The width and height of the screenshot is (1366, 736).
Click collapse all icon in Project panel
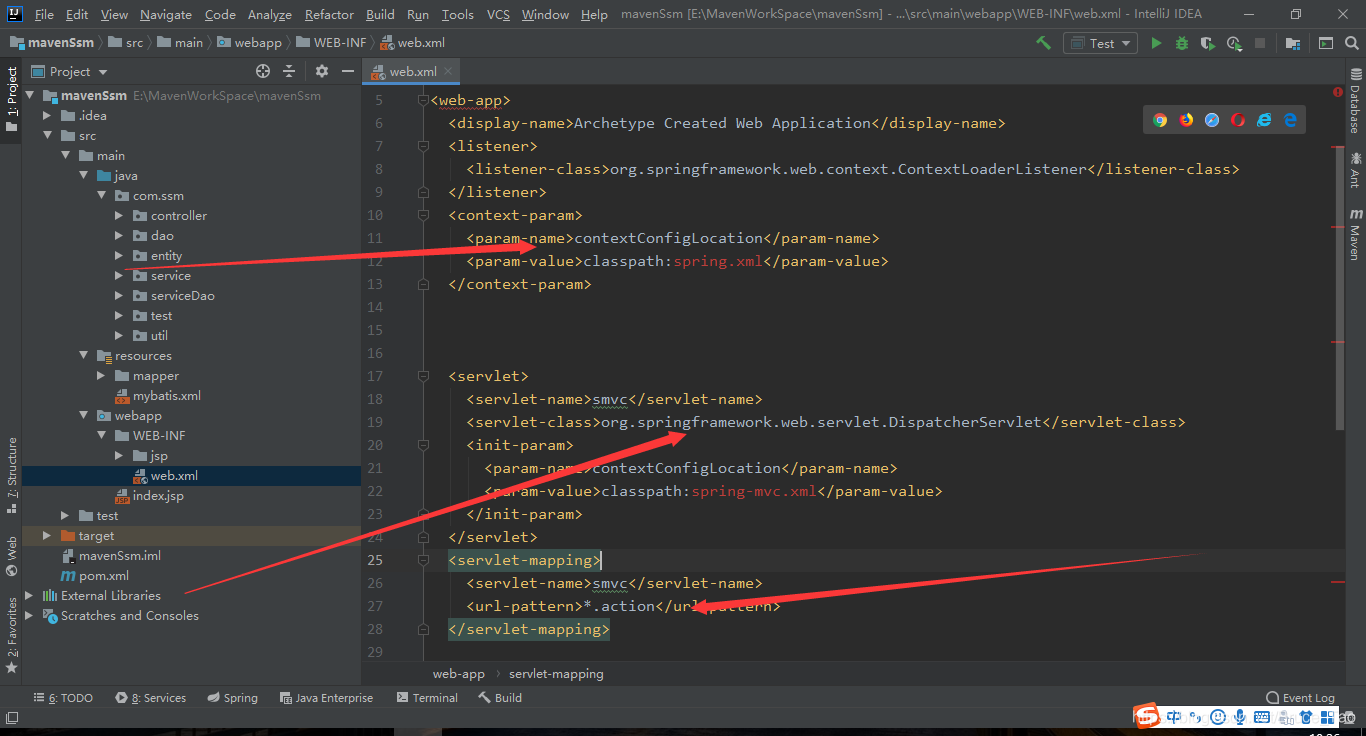(x=289, y=71)
